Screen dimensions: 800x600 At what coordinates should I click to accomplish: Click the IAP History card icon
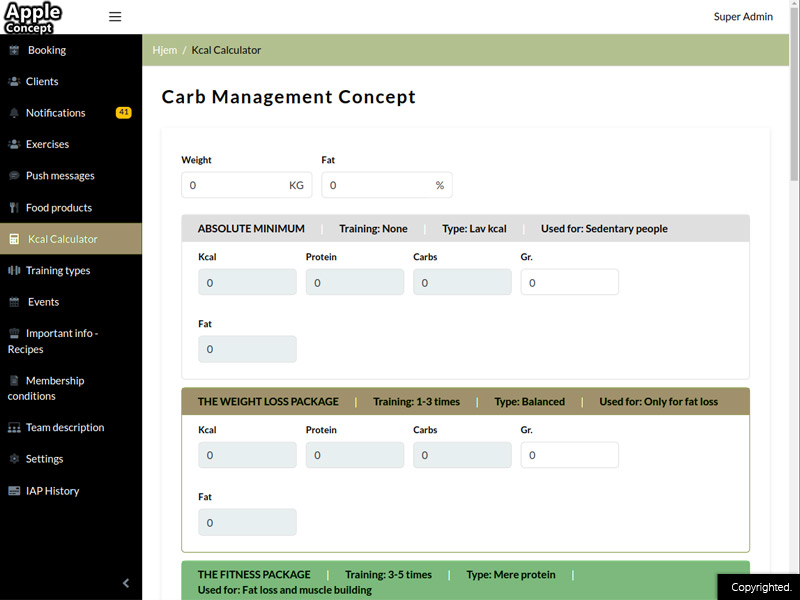coord(14,491)
